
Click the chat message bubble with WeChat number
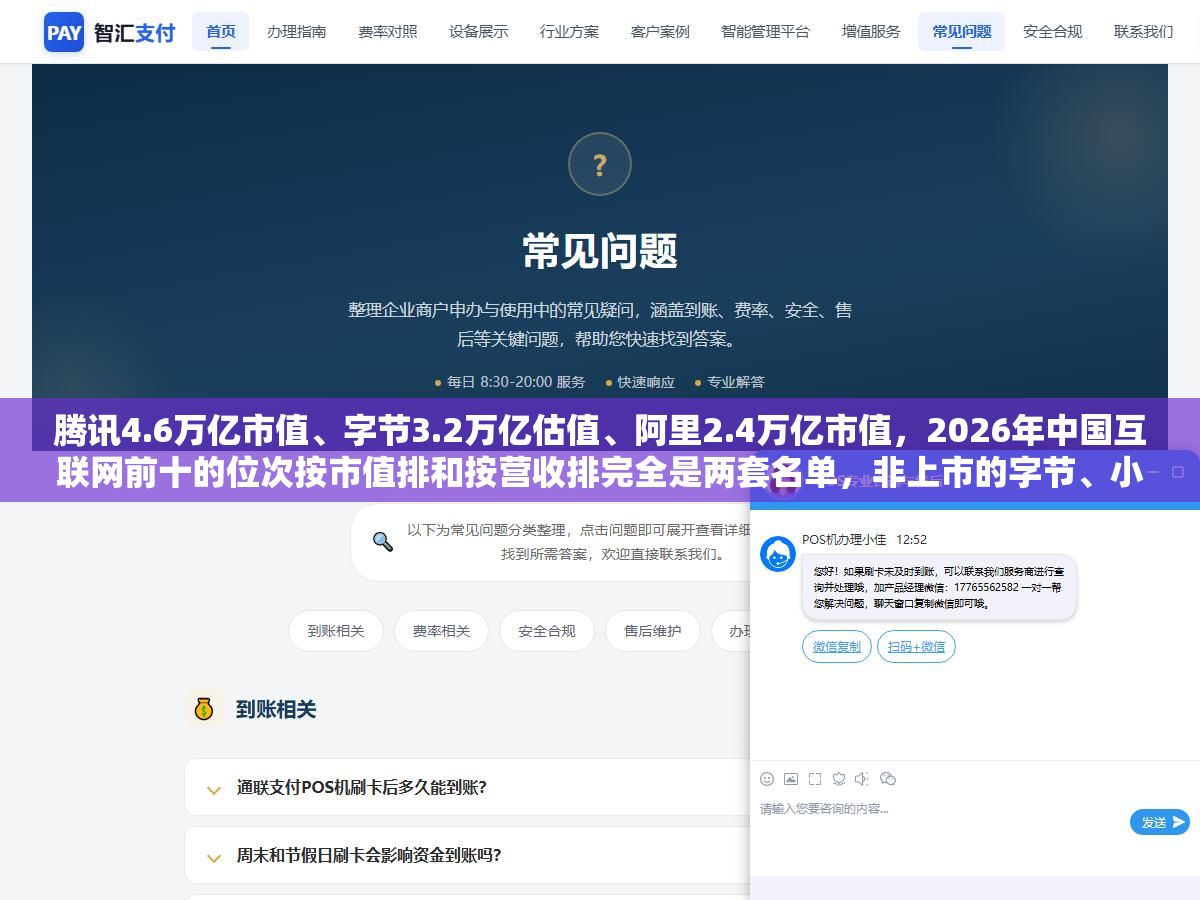tap(939, 587)
